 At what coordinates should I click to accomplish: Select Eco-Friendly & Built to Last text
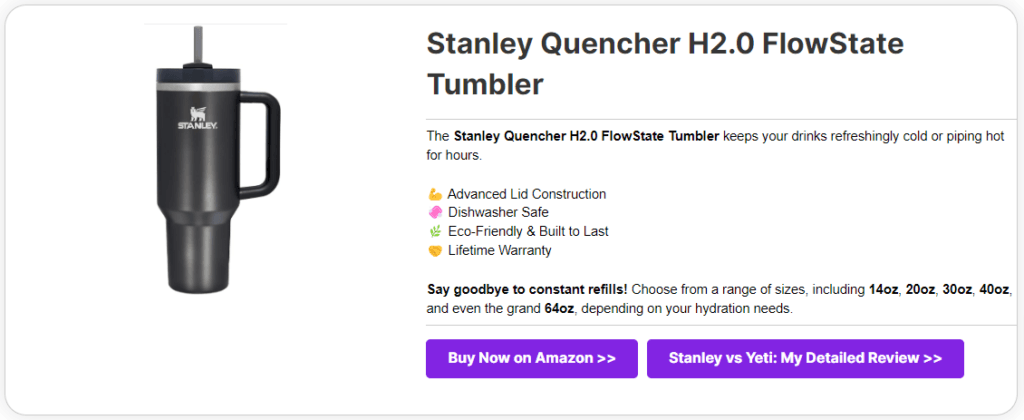[x=528, y=231]
